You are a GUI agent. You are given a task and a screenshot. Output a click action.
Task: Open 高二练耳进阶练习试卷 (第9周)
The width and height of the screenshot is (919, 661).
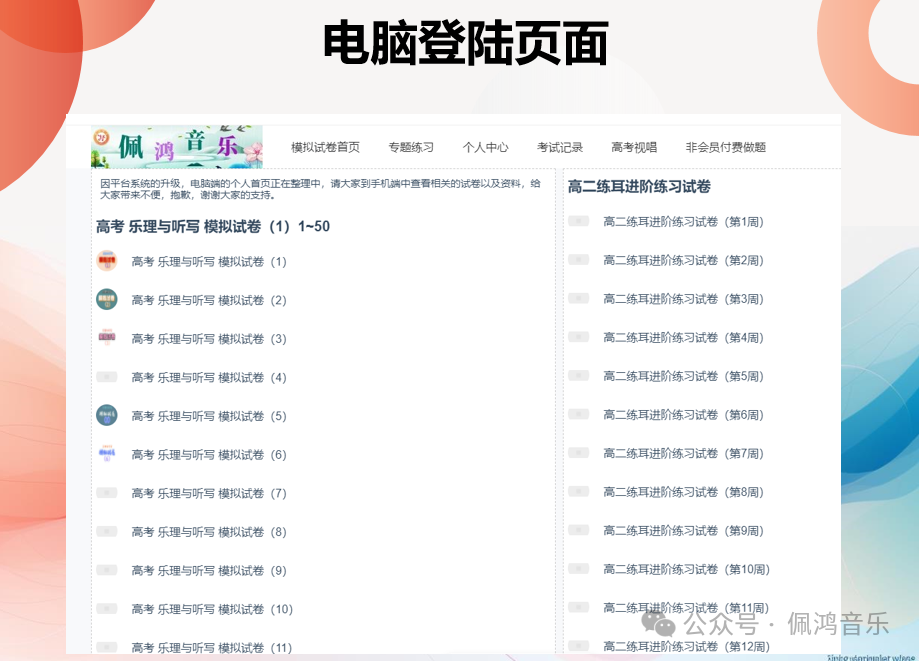click(x=683, y=531)
